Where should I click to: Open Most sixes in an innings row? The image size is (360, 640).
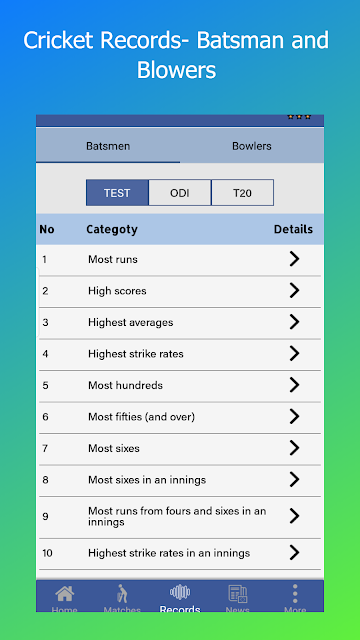(180, 480)
